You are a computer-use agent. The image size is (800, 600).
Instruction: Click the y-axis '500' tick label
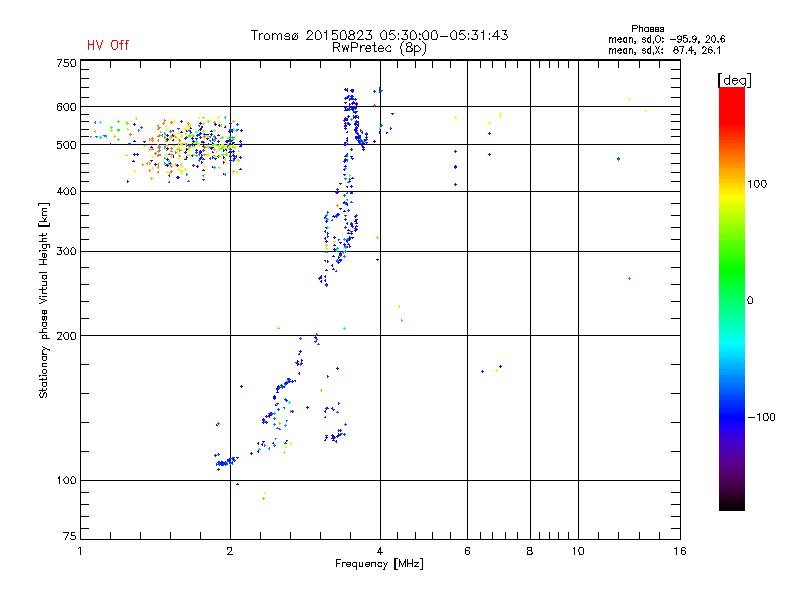66,145
